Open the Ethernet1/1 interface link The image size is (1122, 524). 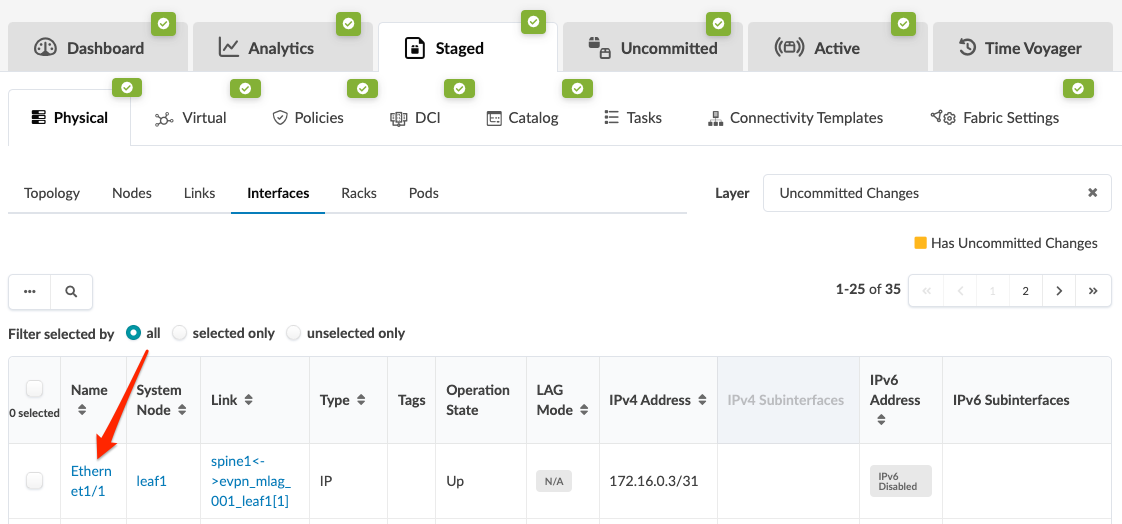click(91, 481)
